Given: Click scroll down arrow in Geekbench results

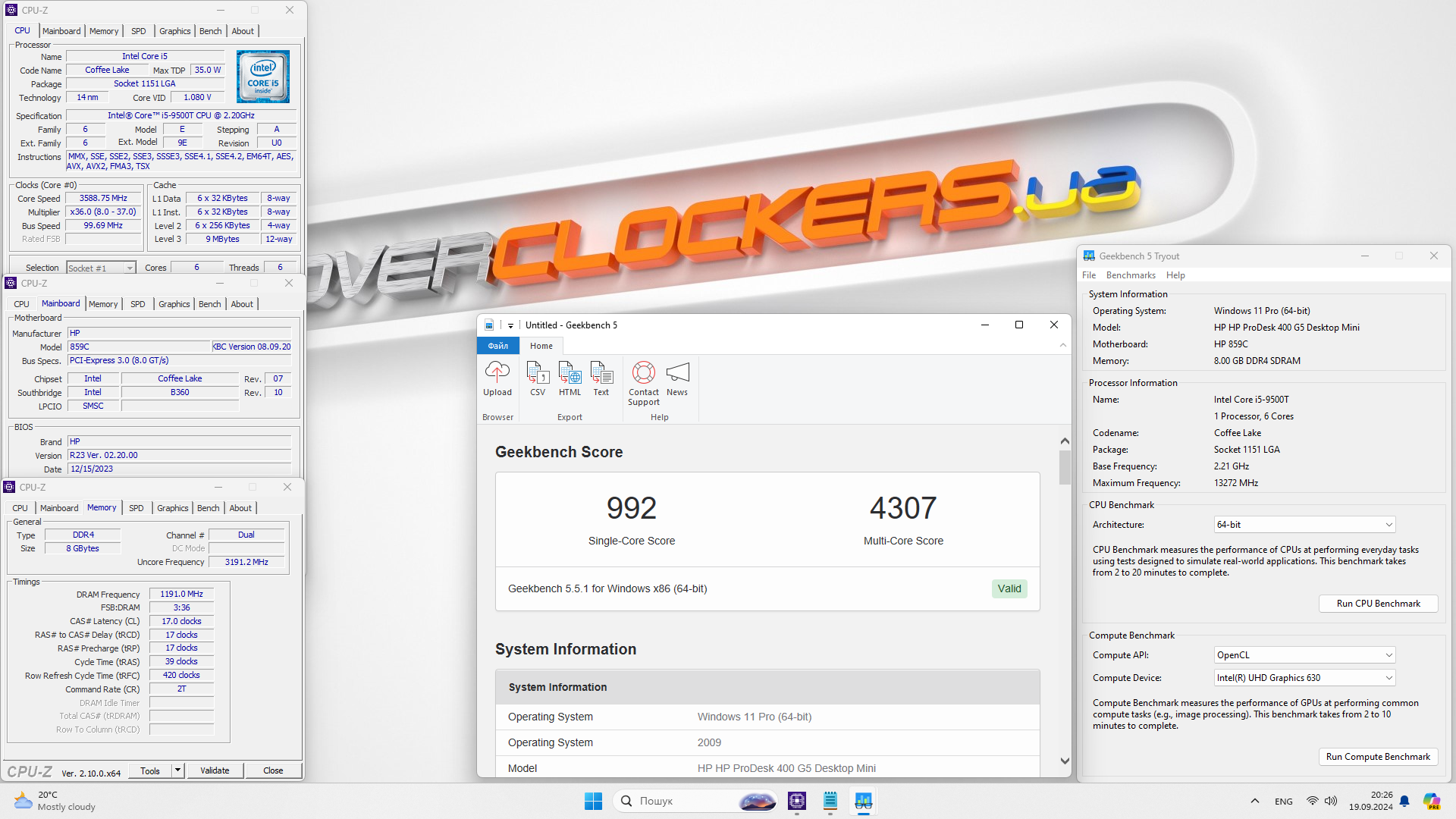Looking at the screenshot, I should [x=1065, y=761].
